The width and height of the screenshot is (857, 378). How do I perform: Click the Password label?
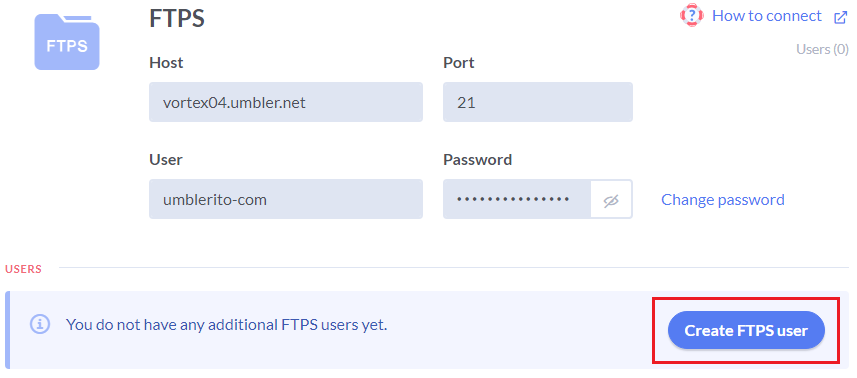pos(478,160)
